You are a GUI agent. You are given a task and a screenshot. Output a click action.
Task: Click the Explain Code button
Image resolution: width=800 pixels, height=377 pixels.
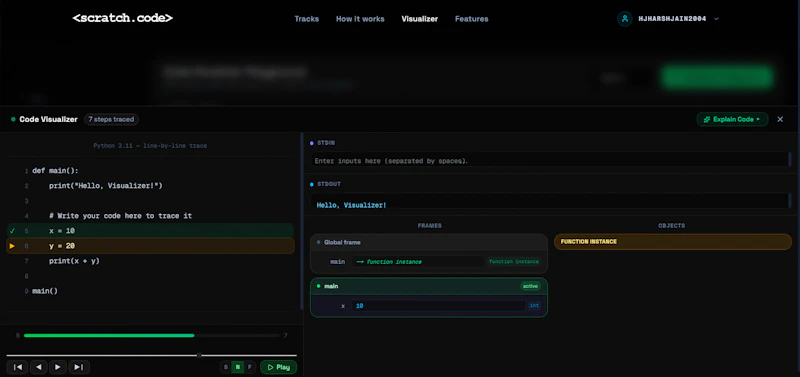pyautogui.click(x=732, y=119)
